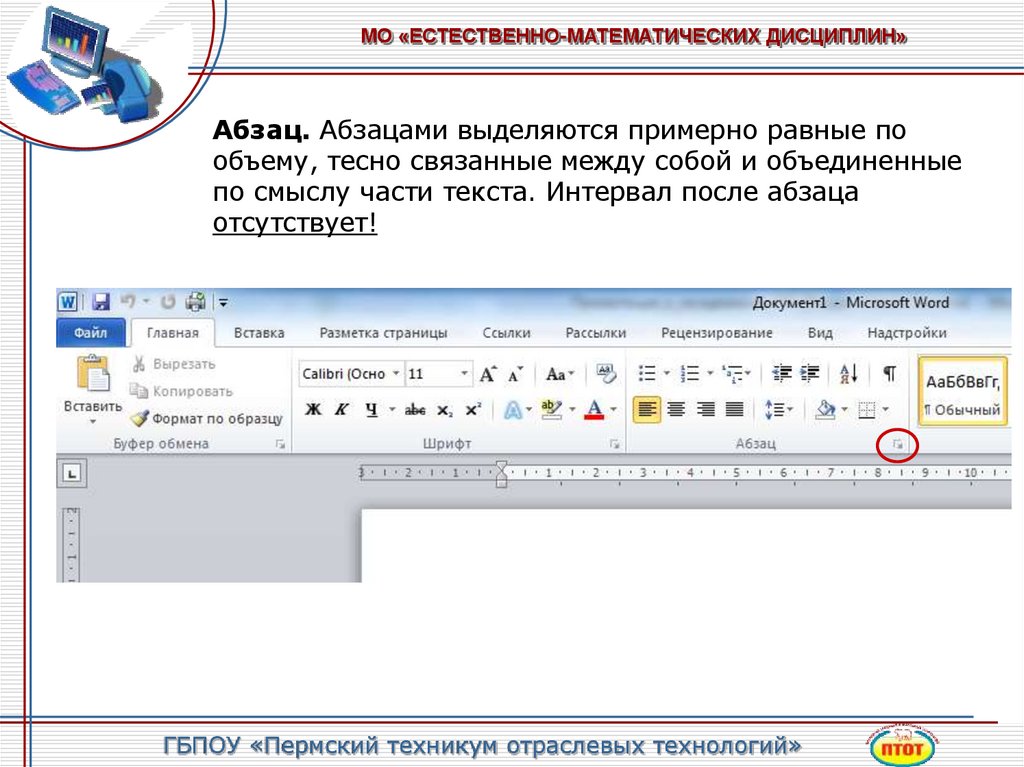Viewport: 1024px width, 767px height.
Task: Open the line spacing icon menu
Action: coord(777,410)
